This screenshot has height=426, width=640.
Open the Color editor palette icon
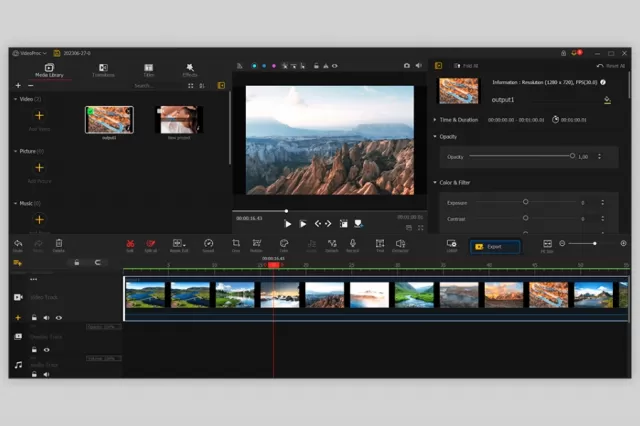tap(284, 245)
